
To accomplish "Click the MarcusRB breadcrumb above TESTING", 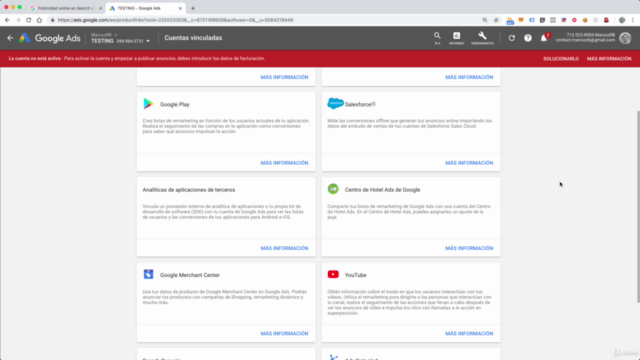I will [x=101, y=35].
